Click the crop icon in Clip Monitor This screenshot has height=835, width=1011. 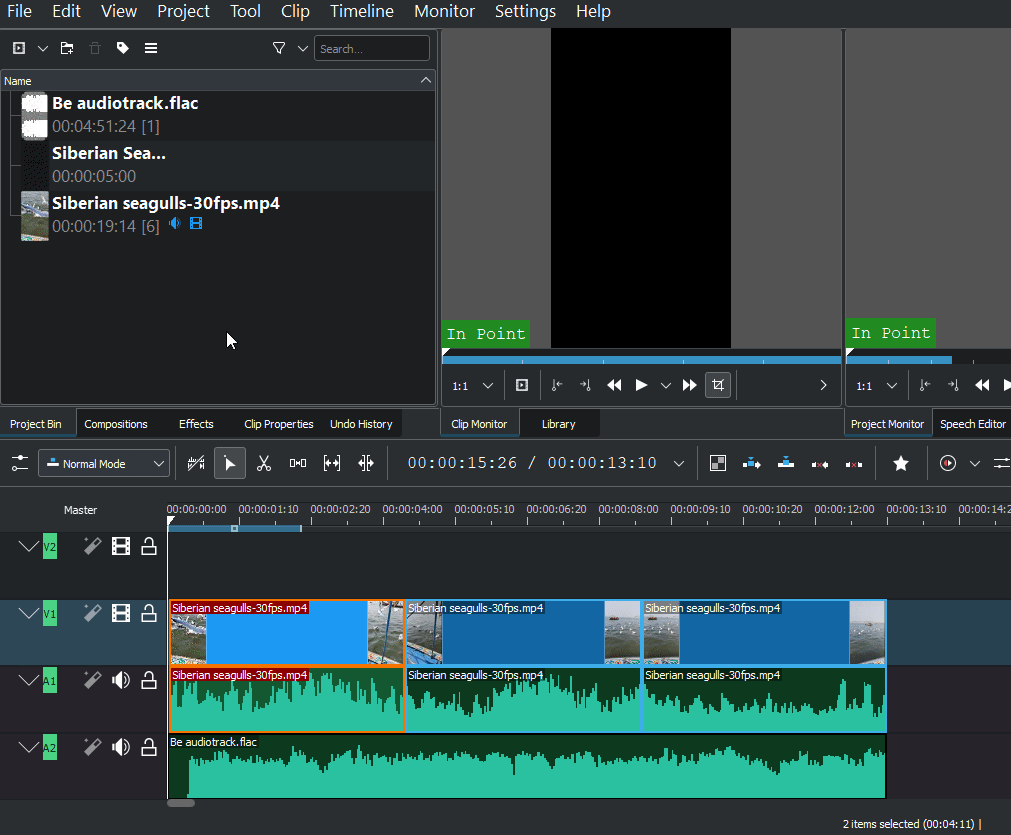[x=717, y=385]
